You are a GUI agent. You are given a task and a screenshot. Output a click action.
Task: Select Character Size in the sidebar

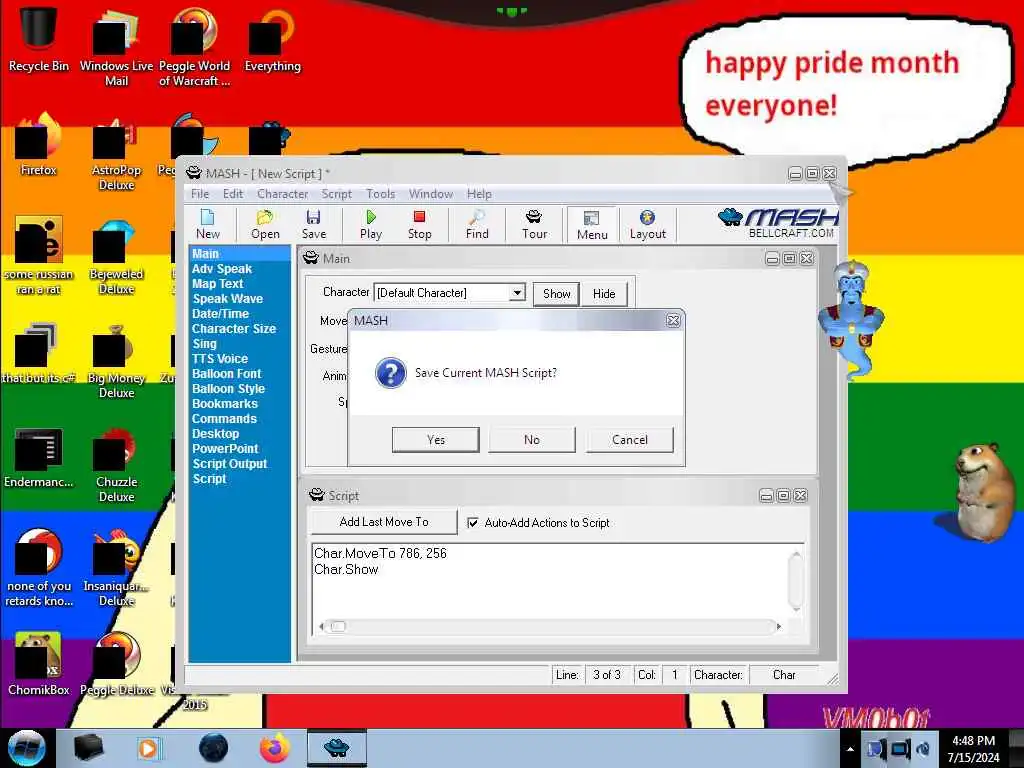[234, 328]
